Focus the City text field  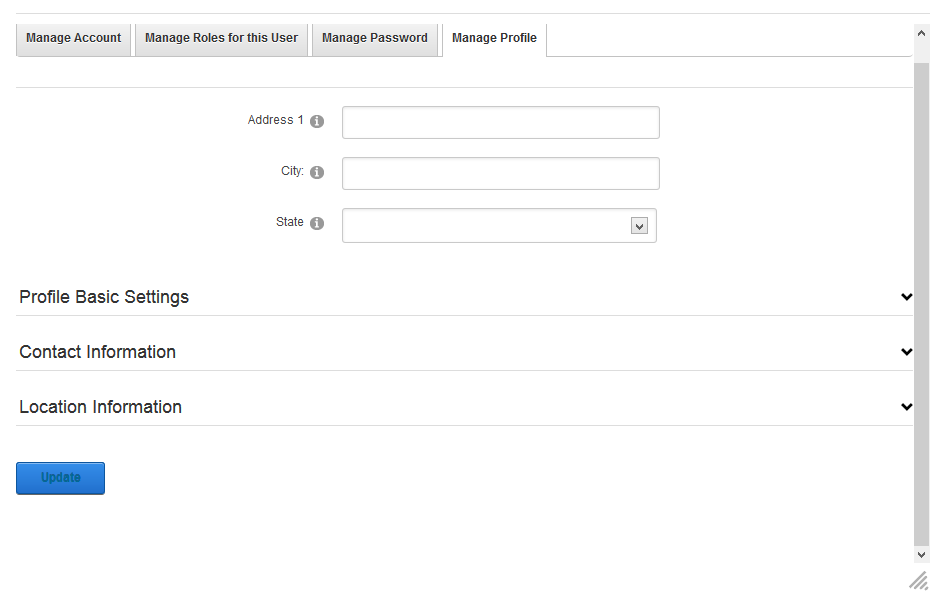pos(501,174)
